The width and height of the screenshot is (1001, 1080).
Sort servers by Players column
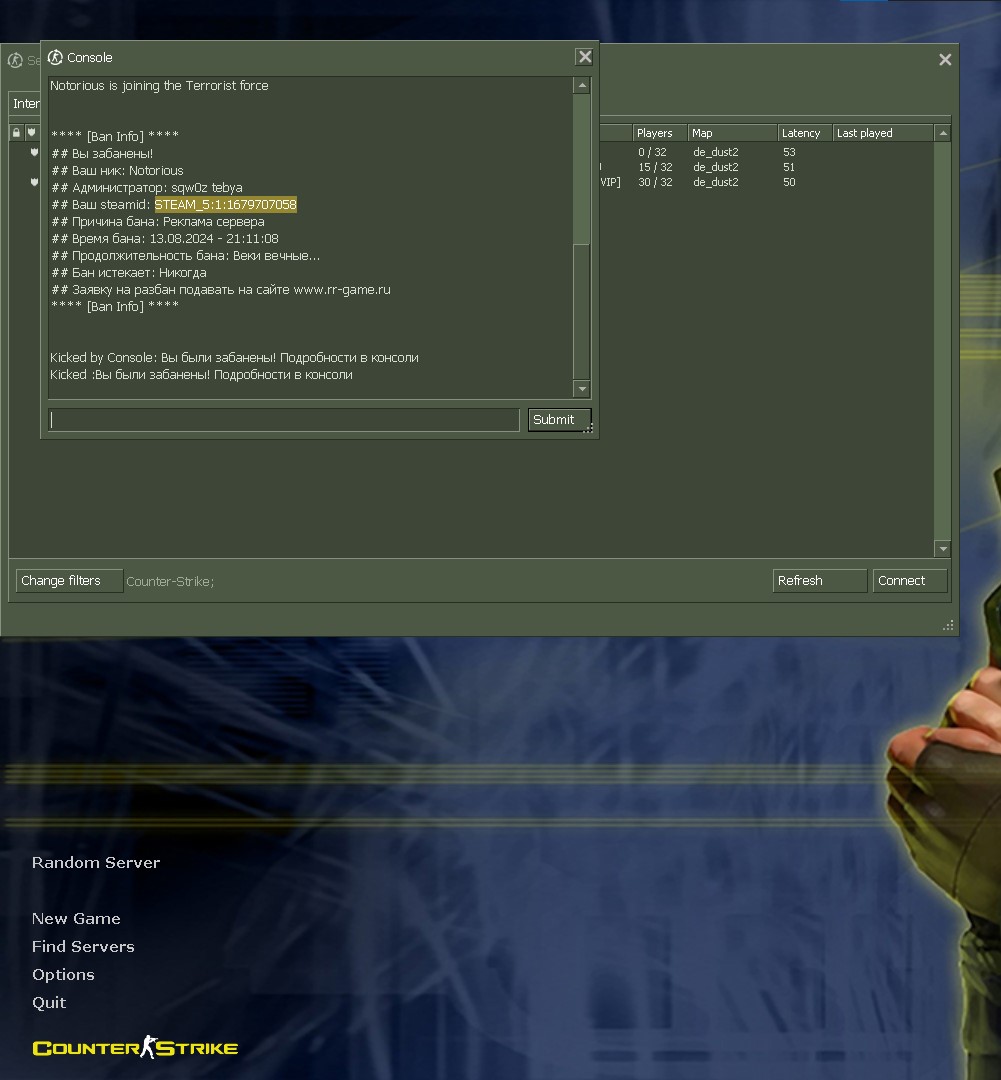(x=659, y=133)
